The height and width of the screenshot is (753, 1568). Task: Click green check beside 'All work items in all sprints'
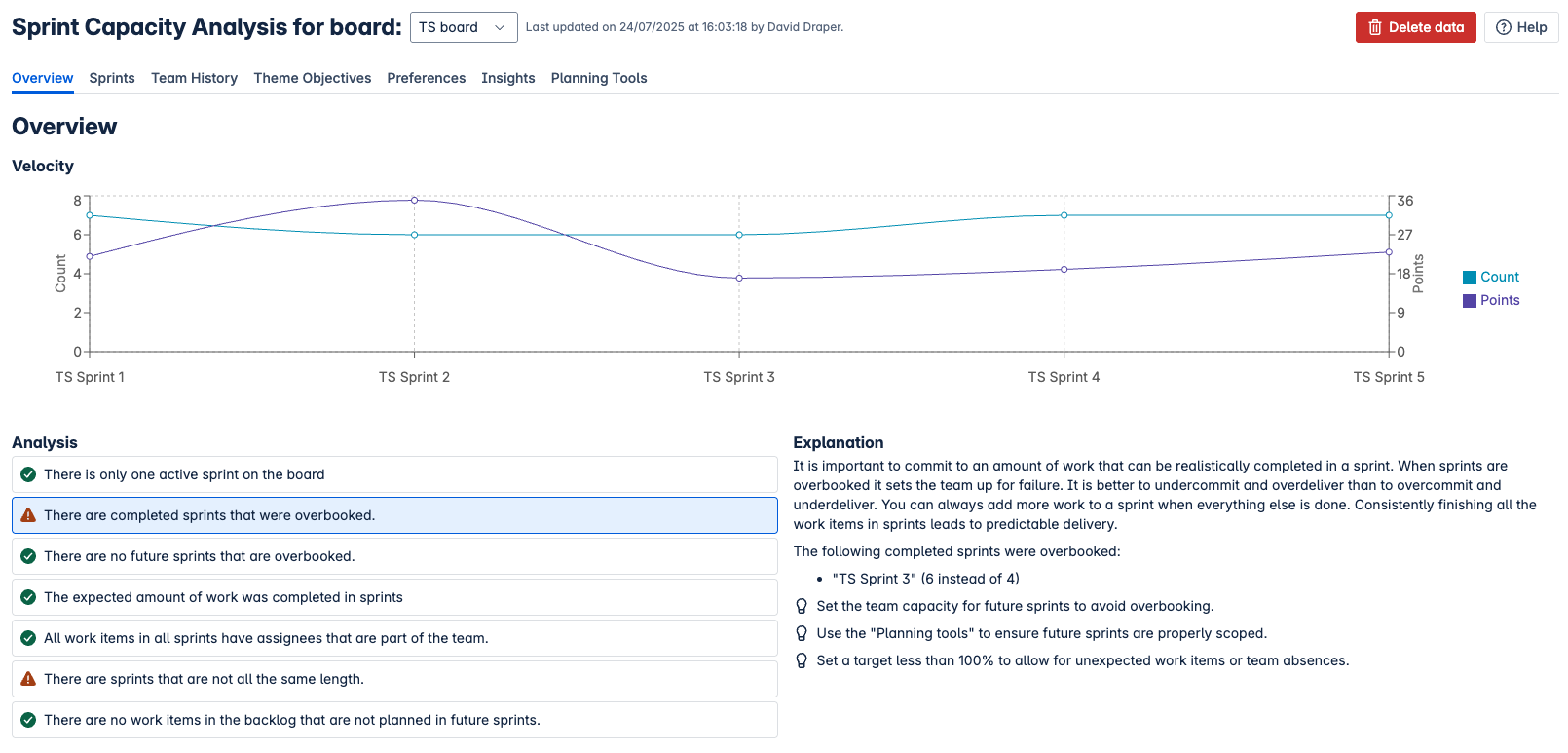[28, 638]
